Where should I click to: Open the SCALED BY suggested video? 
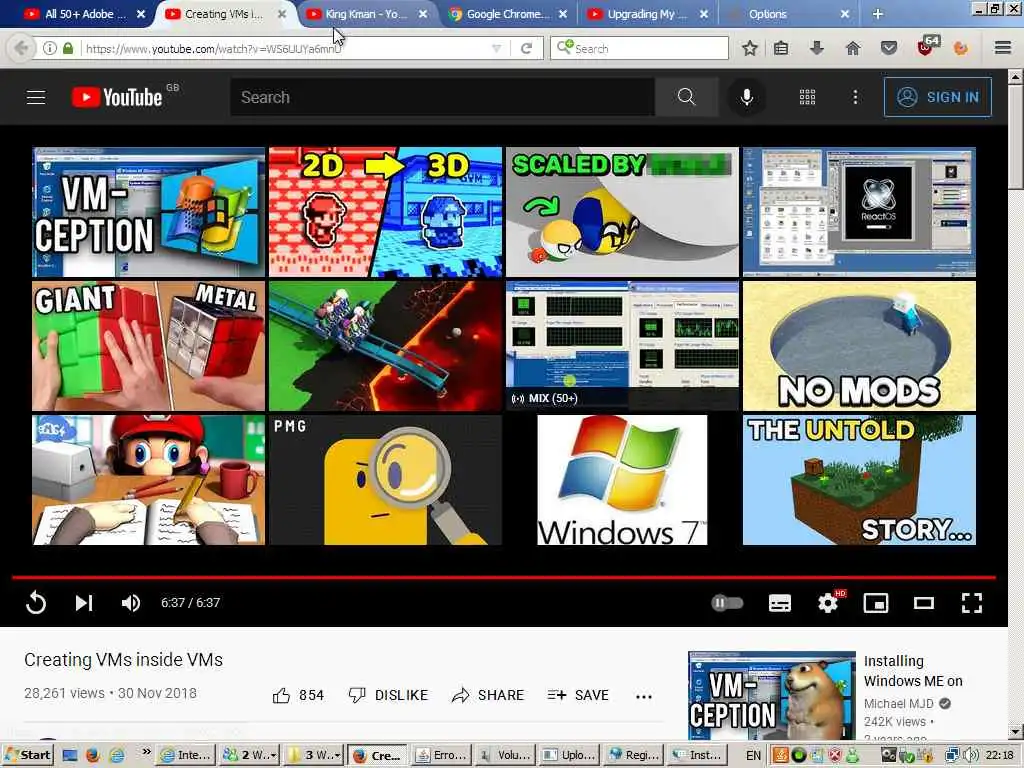[x=622, y=212]
